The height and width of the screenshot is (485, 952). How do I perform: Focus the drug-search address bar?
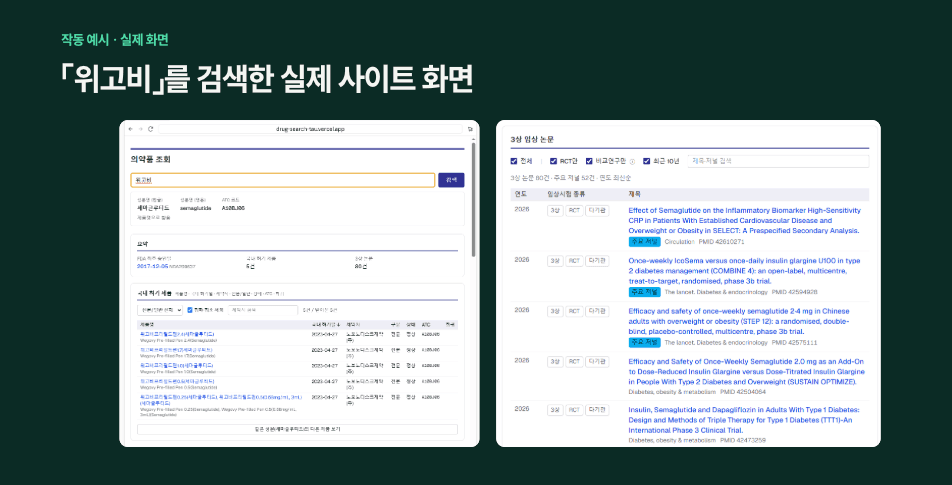310,129
